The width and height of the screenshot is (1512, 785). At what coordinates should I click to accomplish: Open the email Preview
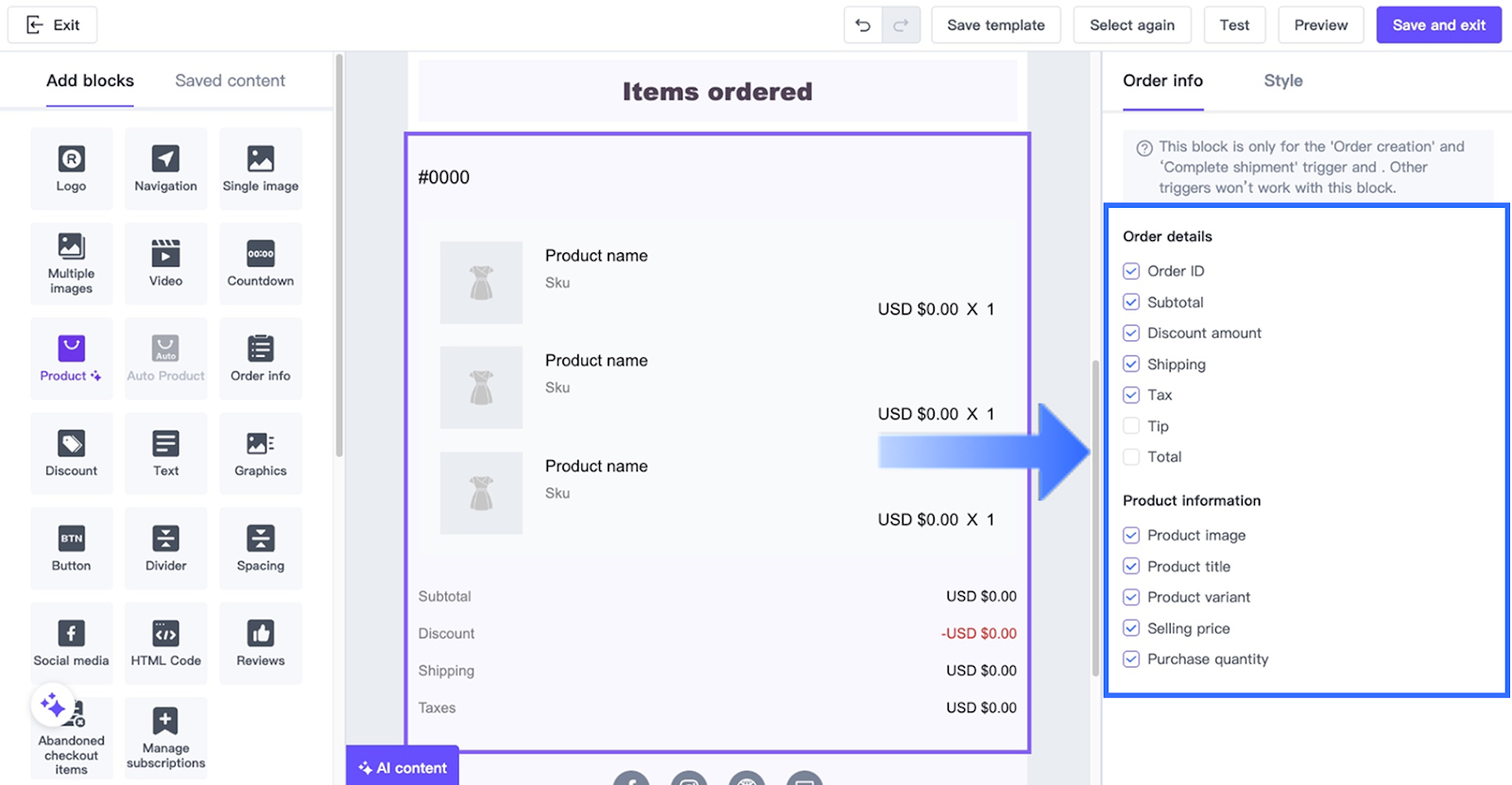(x=1320, y=26)
